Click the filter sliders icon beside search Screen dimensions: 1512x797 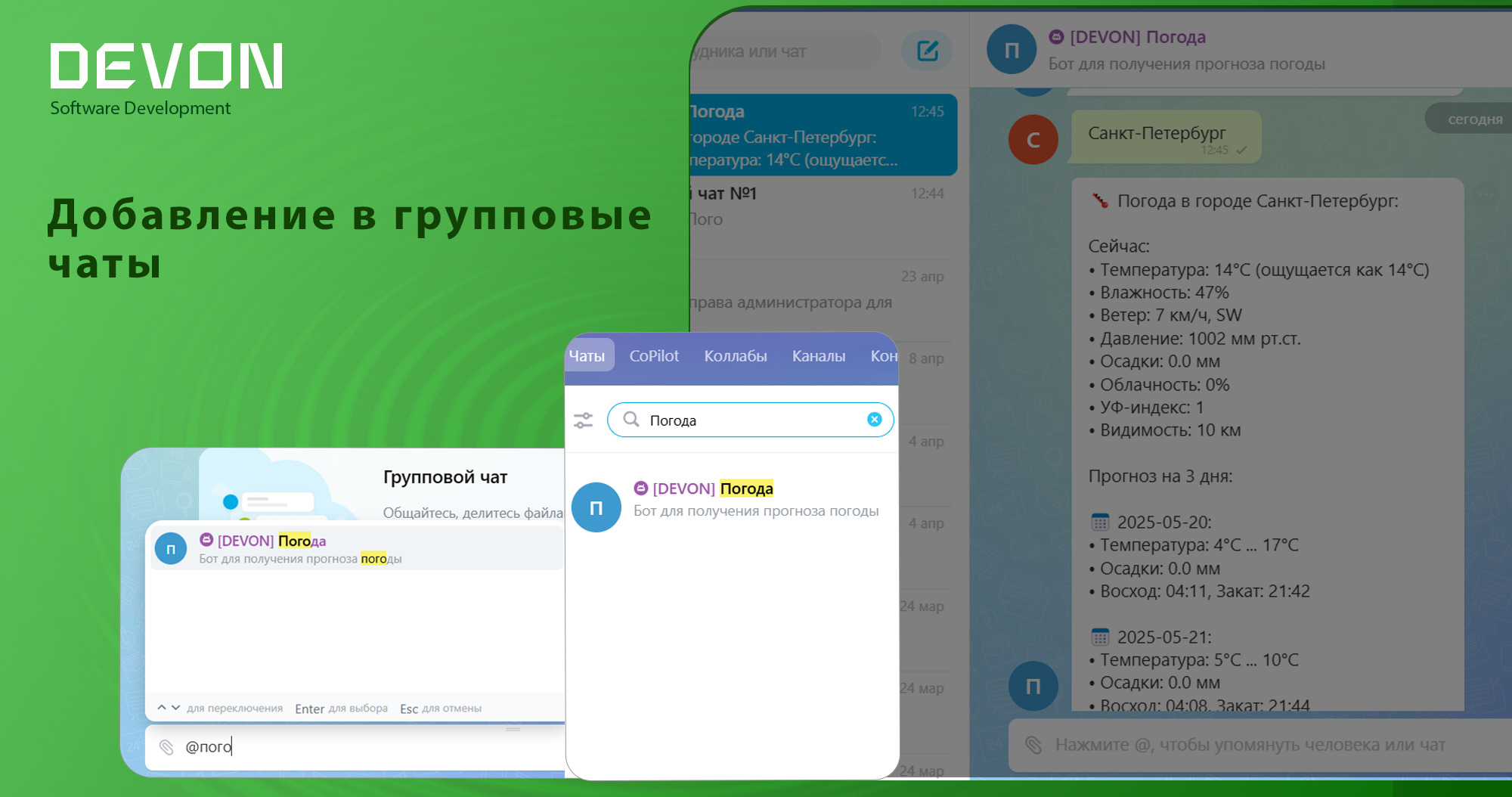(x=583, y=420)
